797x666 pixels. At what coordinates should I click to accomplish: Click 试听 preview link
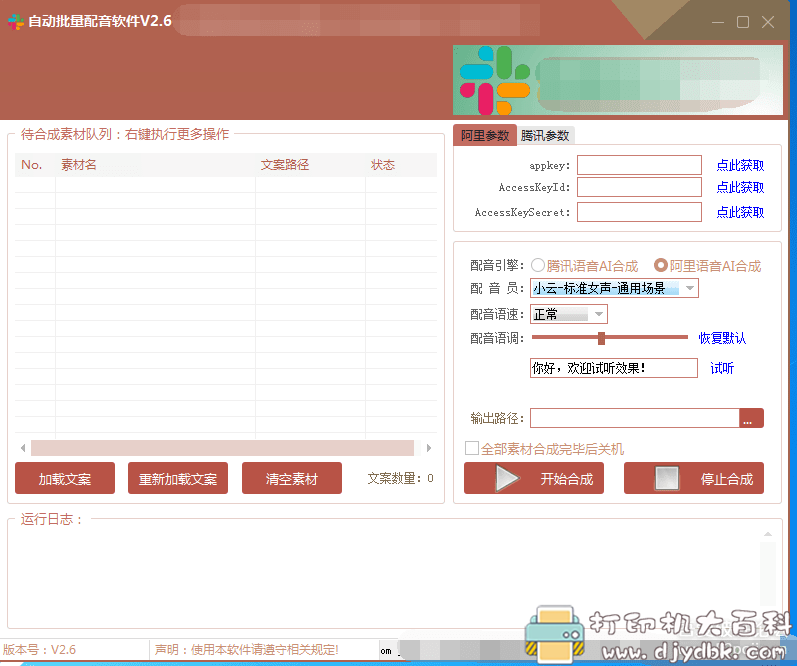(x=722, y=368)
